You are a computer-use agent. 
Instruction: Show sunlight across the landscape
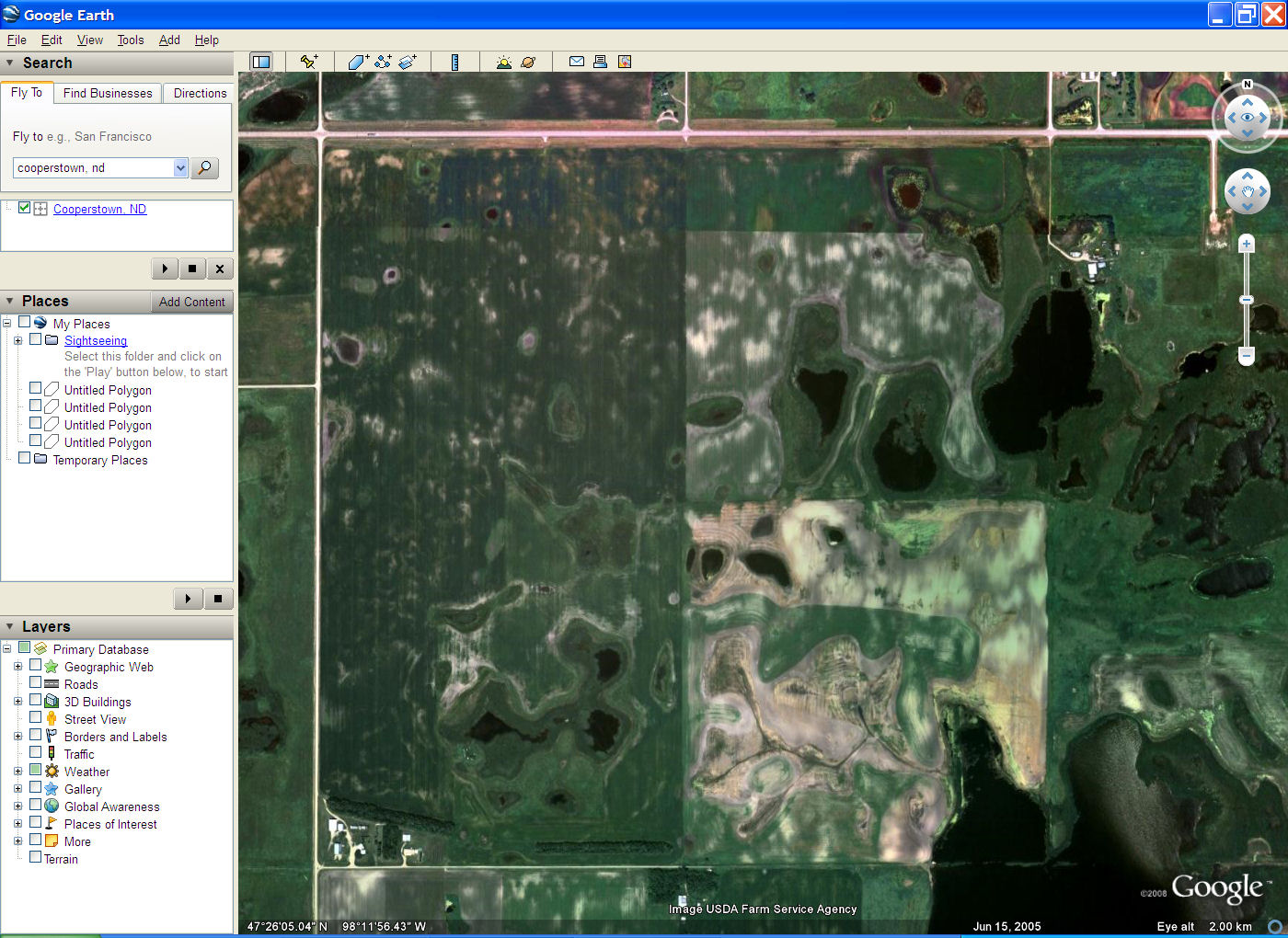pos(503,62)
